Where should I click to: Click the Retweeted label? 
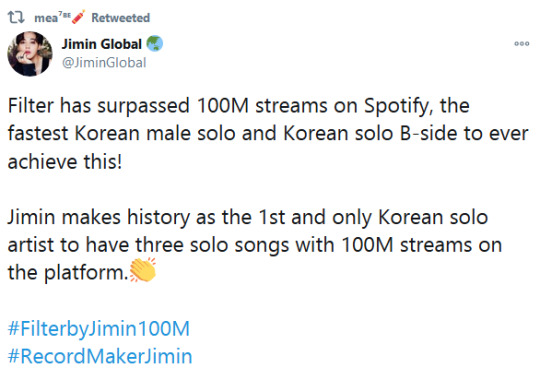(x=121, y=18)
